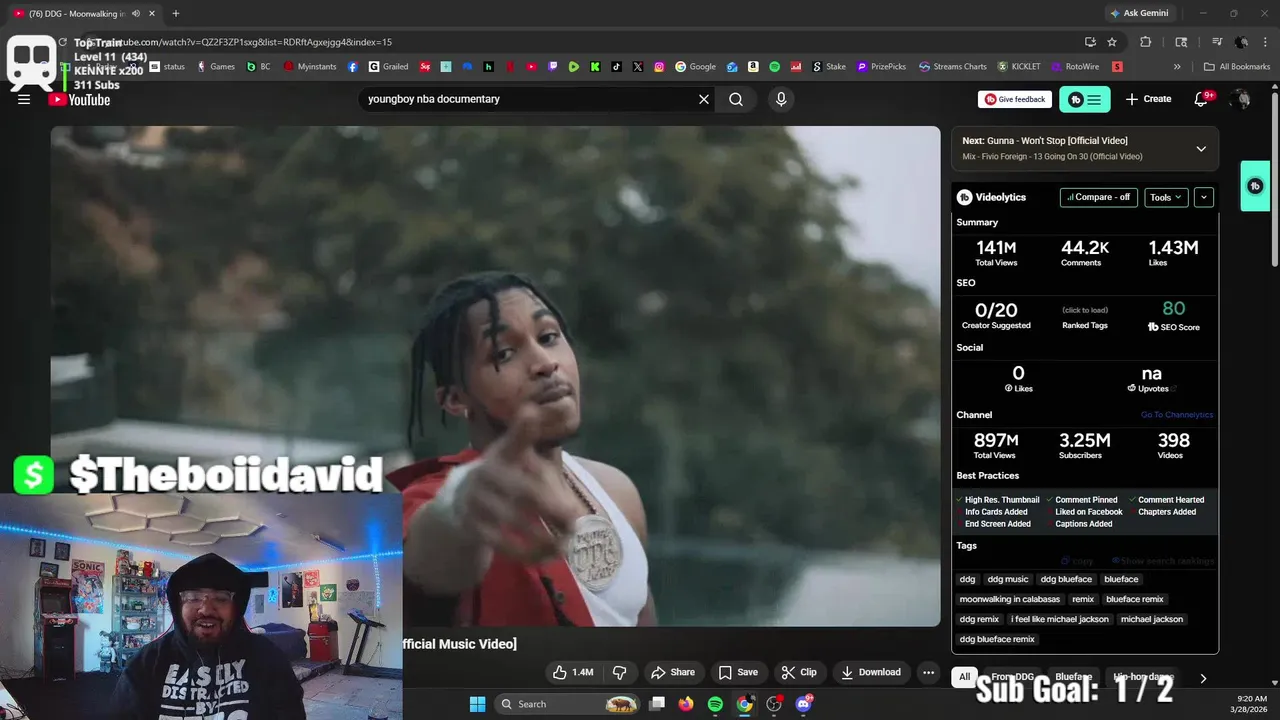Click the 'michael jackson' tag
Screen dimensions: 1280x720
tap(1151, 619)
